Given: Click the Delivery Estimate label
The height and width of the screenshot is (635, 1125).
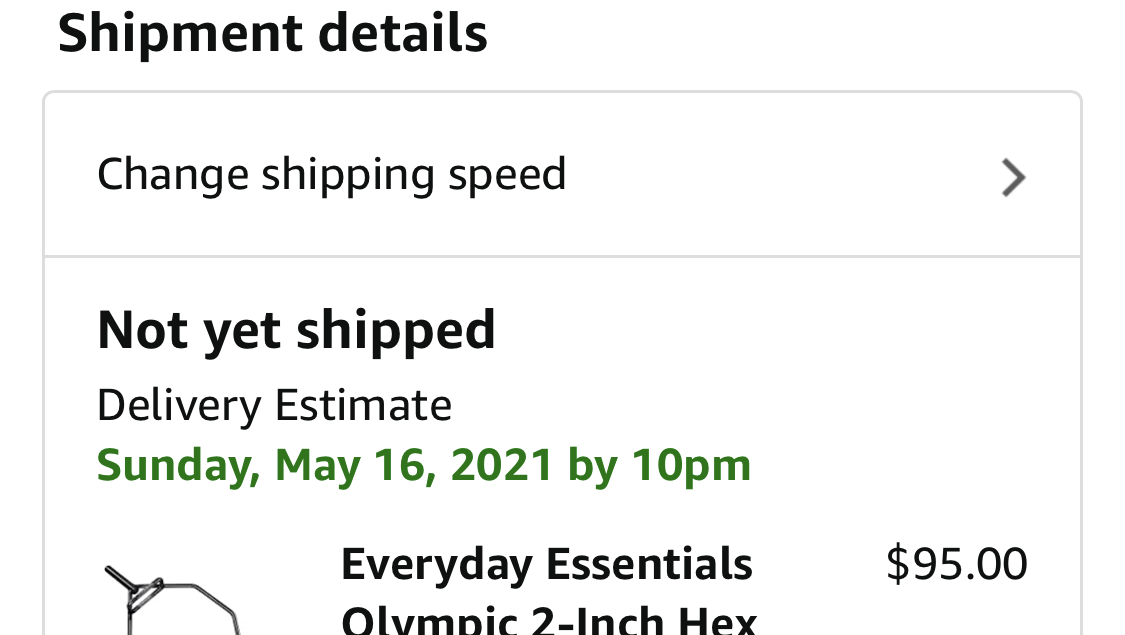Looking at the screenshot, I should [x=274, y=405].
